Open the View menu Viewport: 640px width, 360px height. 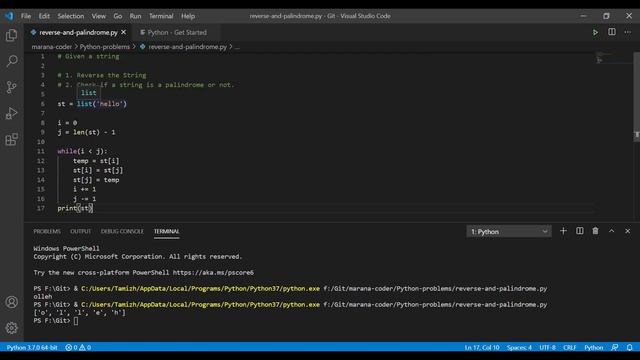click(x=98, y=16)
